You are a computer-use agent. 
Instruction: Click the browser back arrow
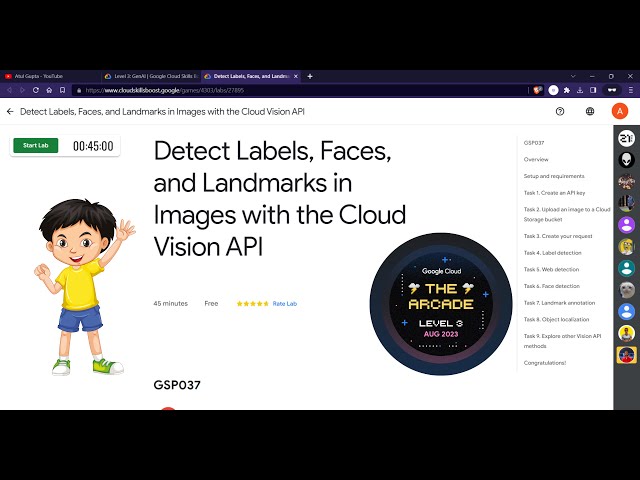[x=9, y=90]
